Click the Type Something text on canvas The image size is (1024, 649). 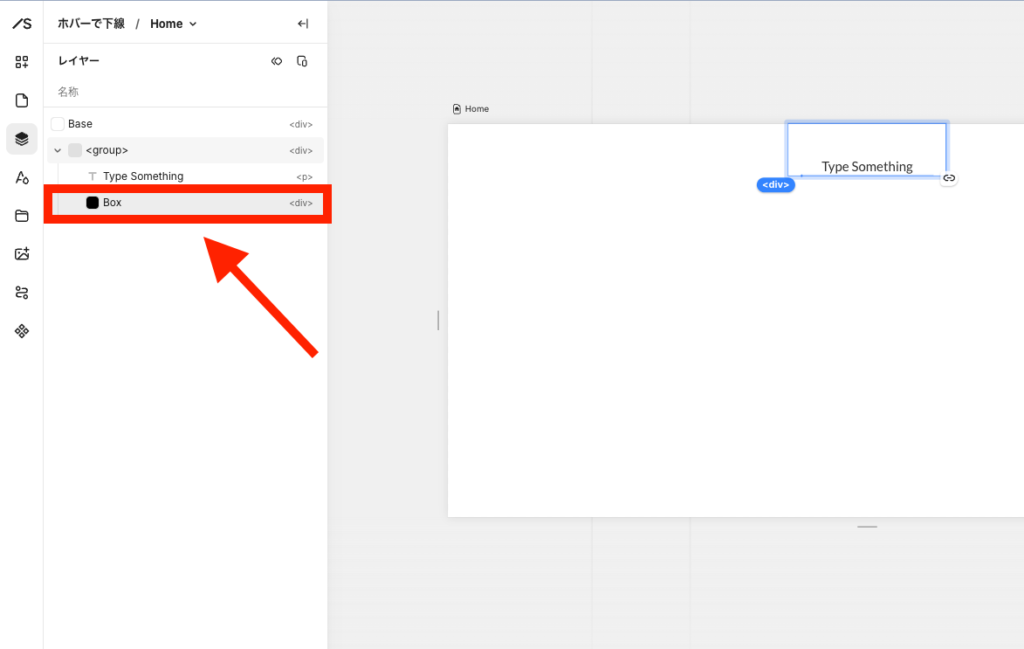[867, 167]
